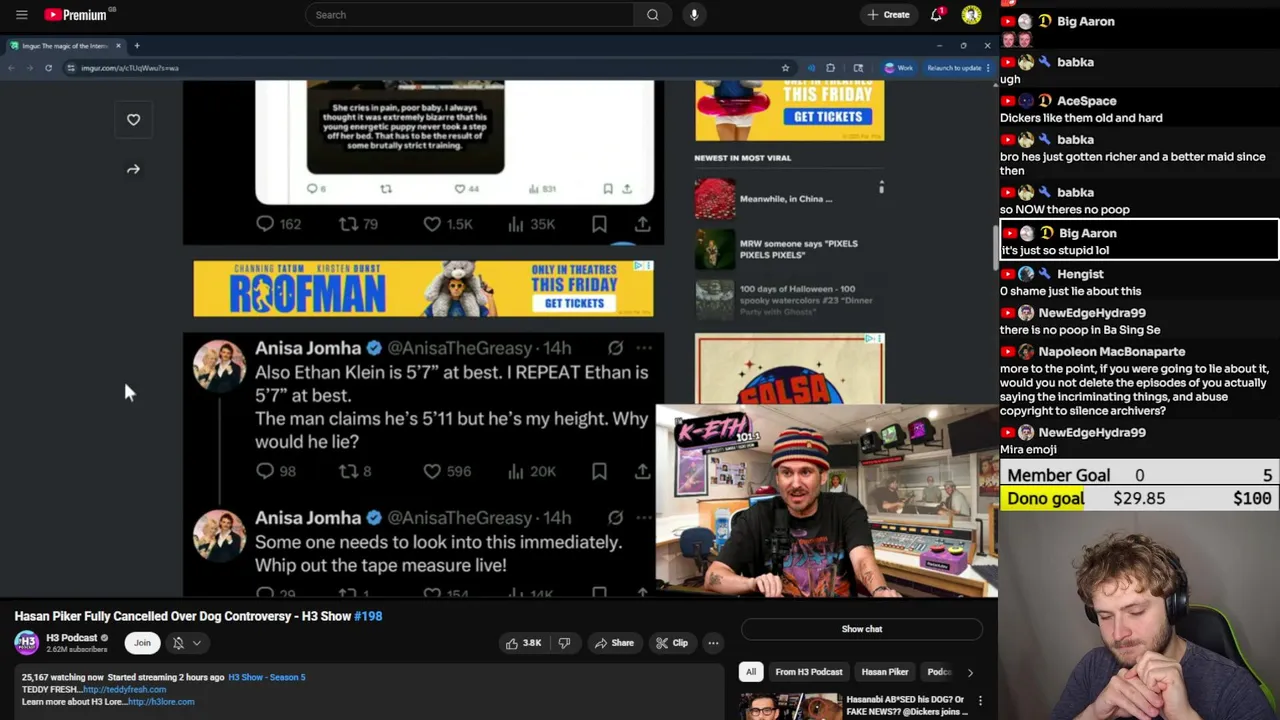The width and height of the screenshot is (1280, 720).
Task: Open options dots beside Meanwhile in China
Action: [x=881, y=187]
